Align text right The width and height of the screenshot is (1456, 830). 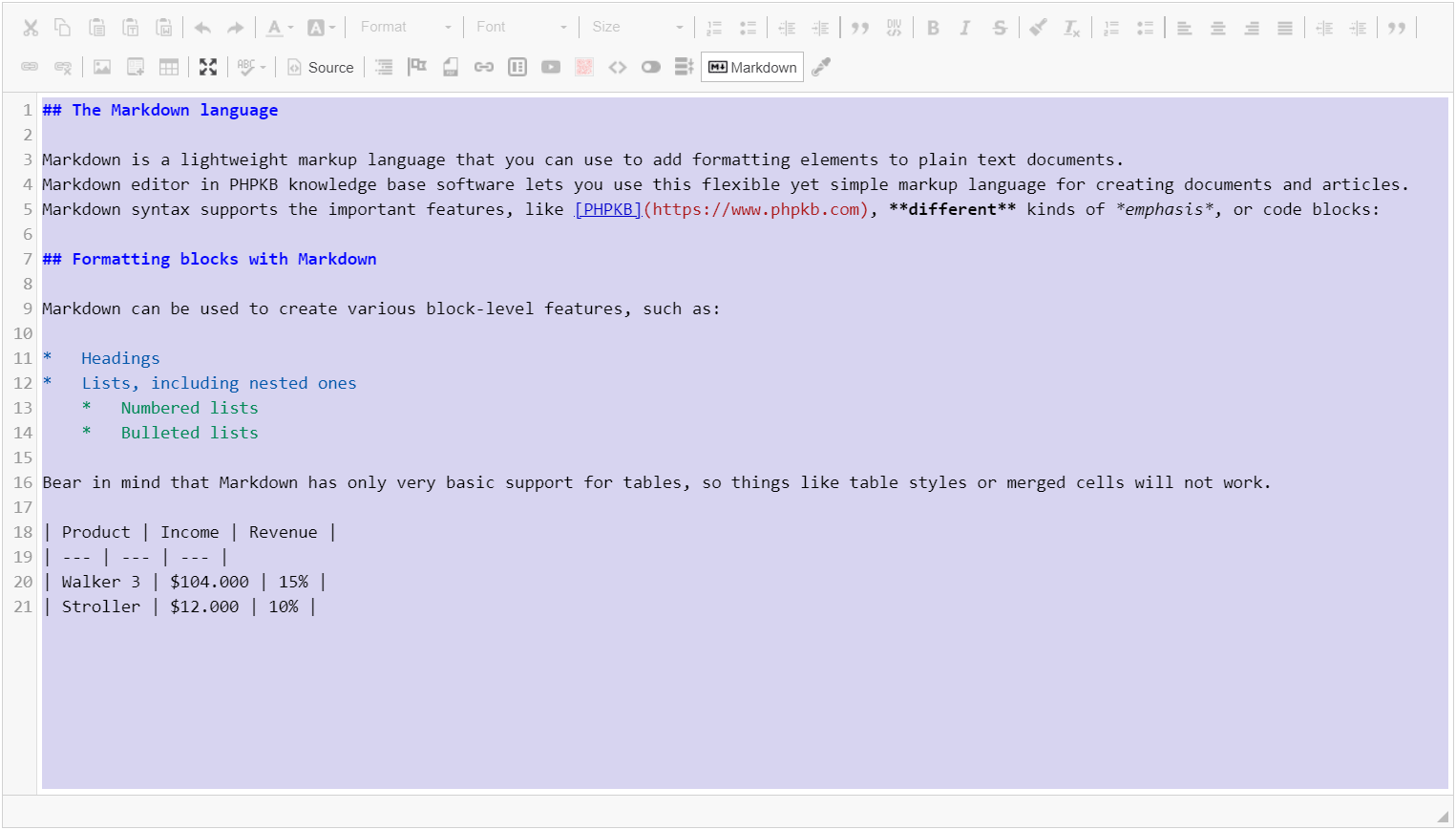[x=1252, y=28]
